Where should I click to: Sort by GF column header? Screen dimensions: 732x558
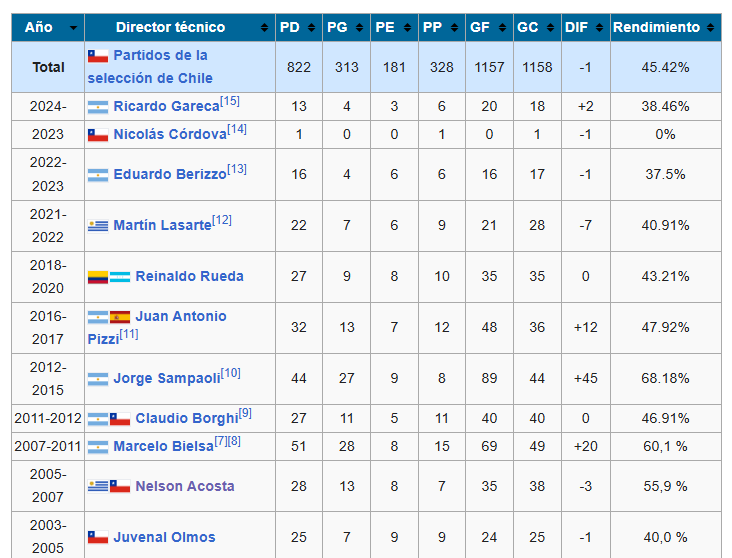[488, 27]
